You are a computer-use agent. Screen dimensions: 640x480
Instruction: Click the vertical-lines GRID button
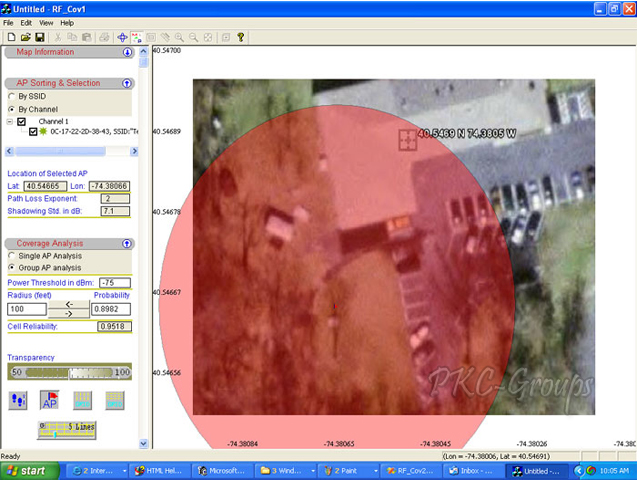(x=82, y=400)
